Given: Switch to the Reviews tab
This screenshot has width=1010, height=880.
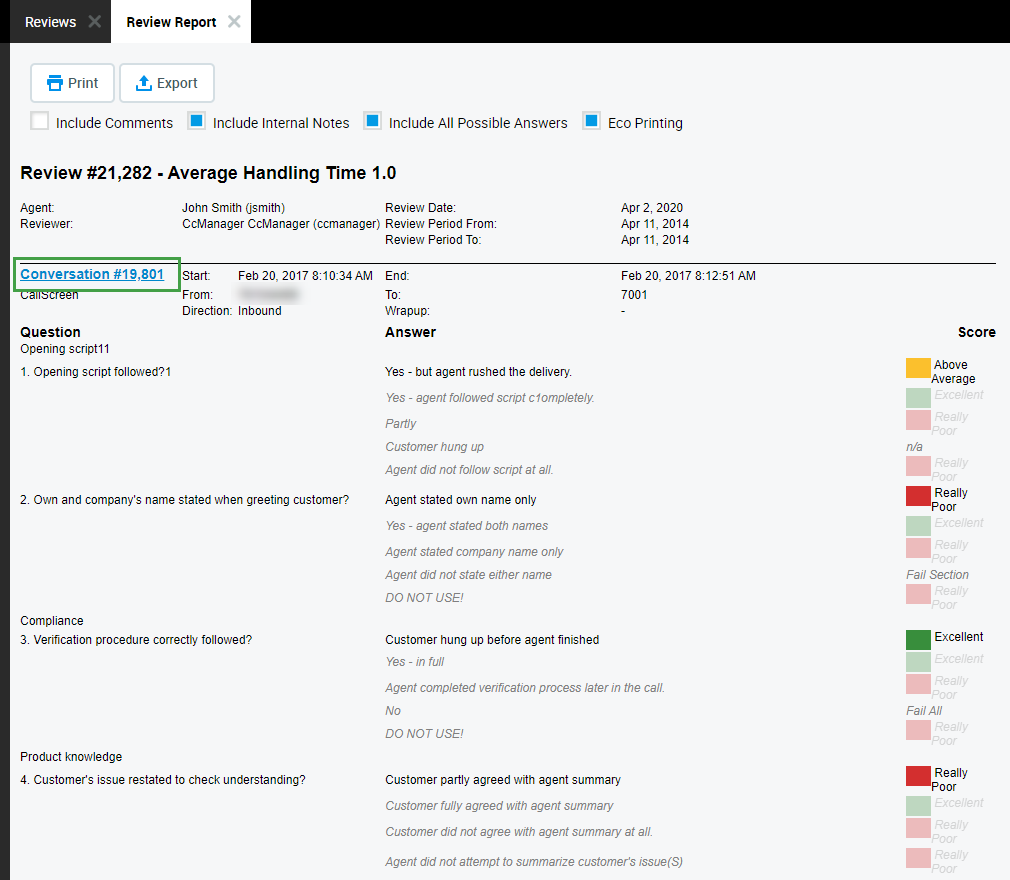Looking at the screenshot, I should [x=50, y=22].
